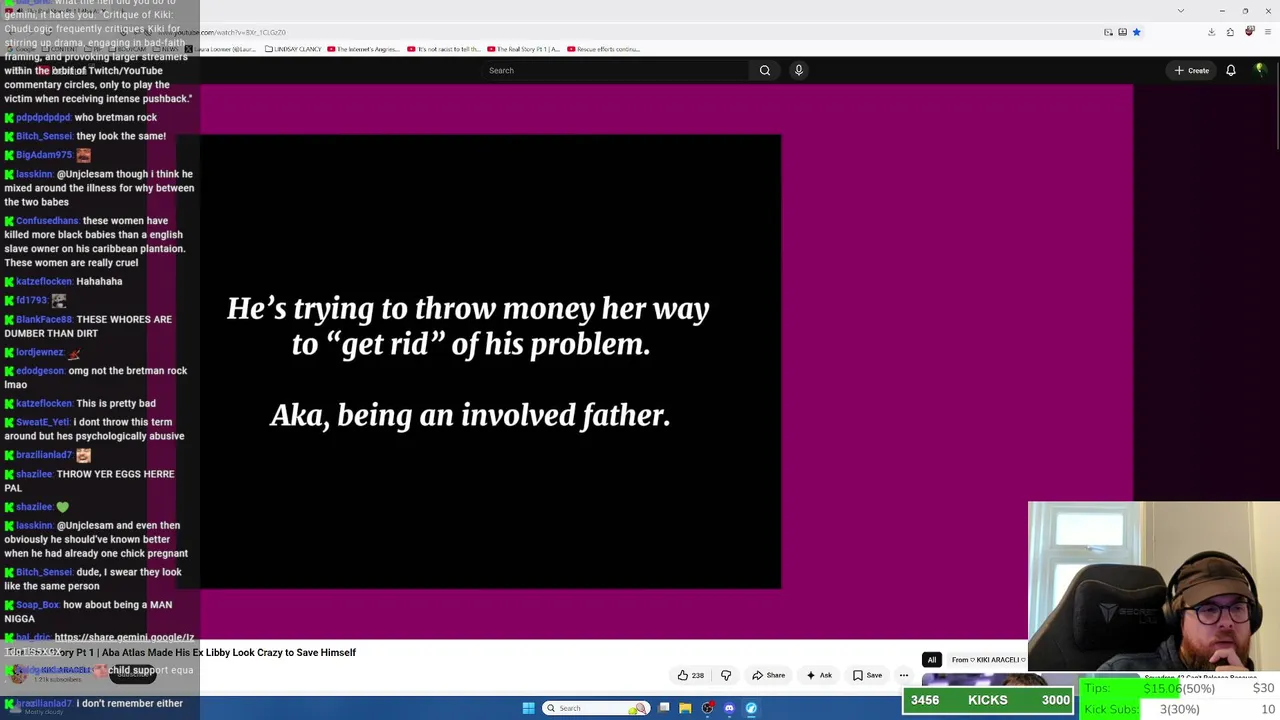
Task: Open more actions three-dot menu
Action: (x=904, y=675)
